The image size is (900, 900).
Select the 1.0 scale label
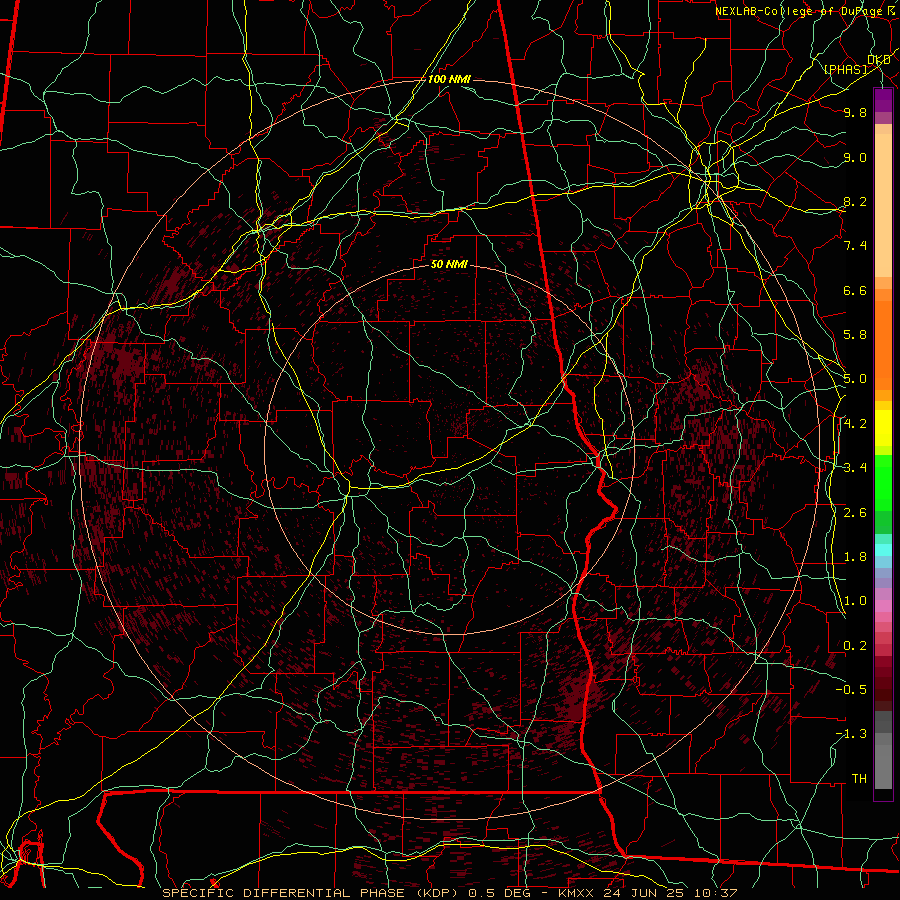855,601
